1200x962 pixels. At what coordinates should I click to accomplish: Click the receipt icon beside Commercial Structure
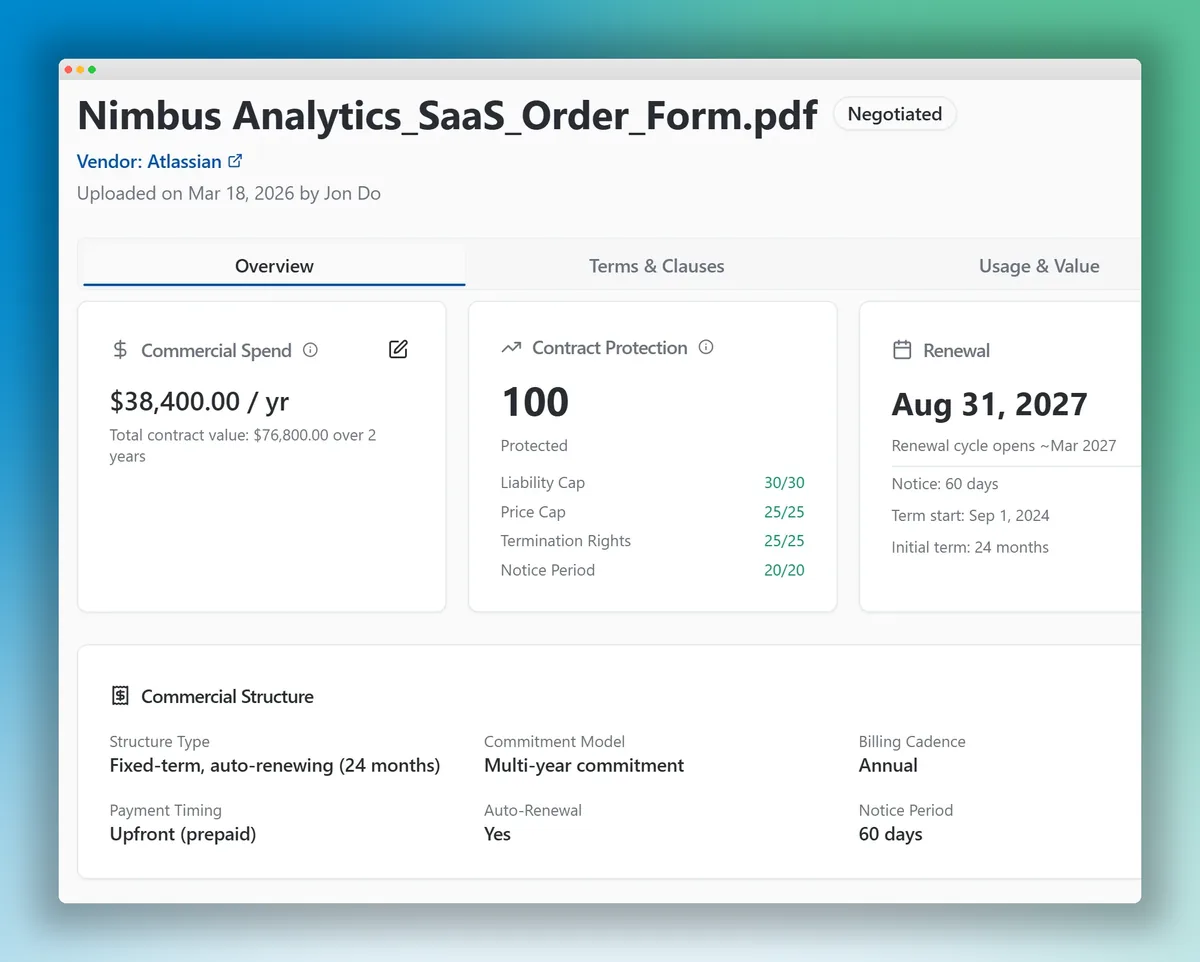pyautogui.click(x=120, y=696)
